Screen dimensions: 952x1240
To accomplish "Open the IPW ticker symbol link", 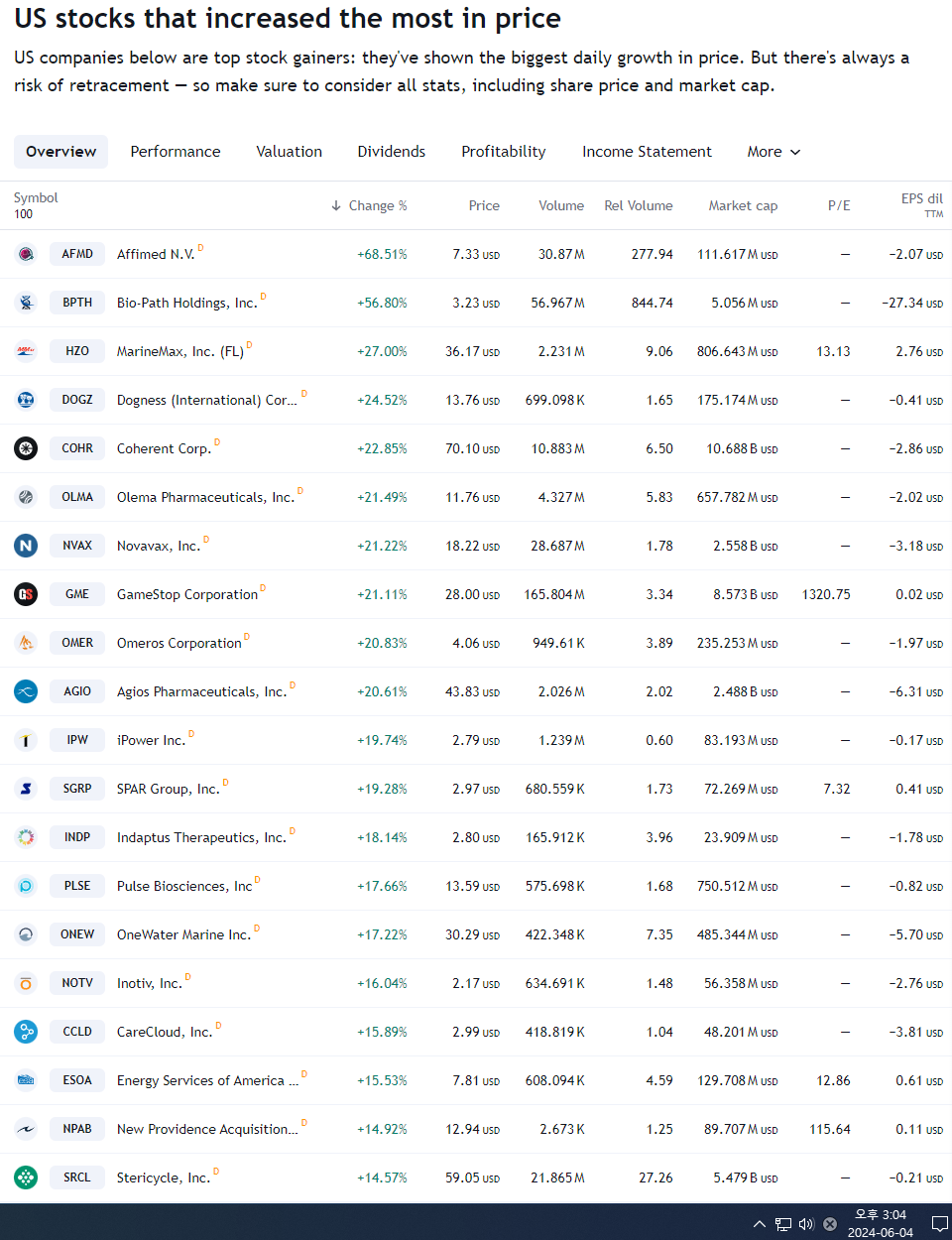I will [77, 740].
